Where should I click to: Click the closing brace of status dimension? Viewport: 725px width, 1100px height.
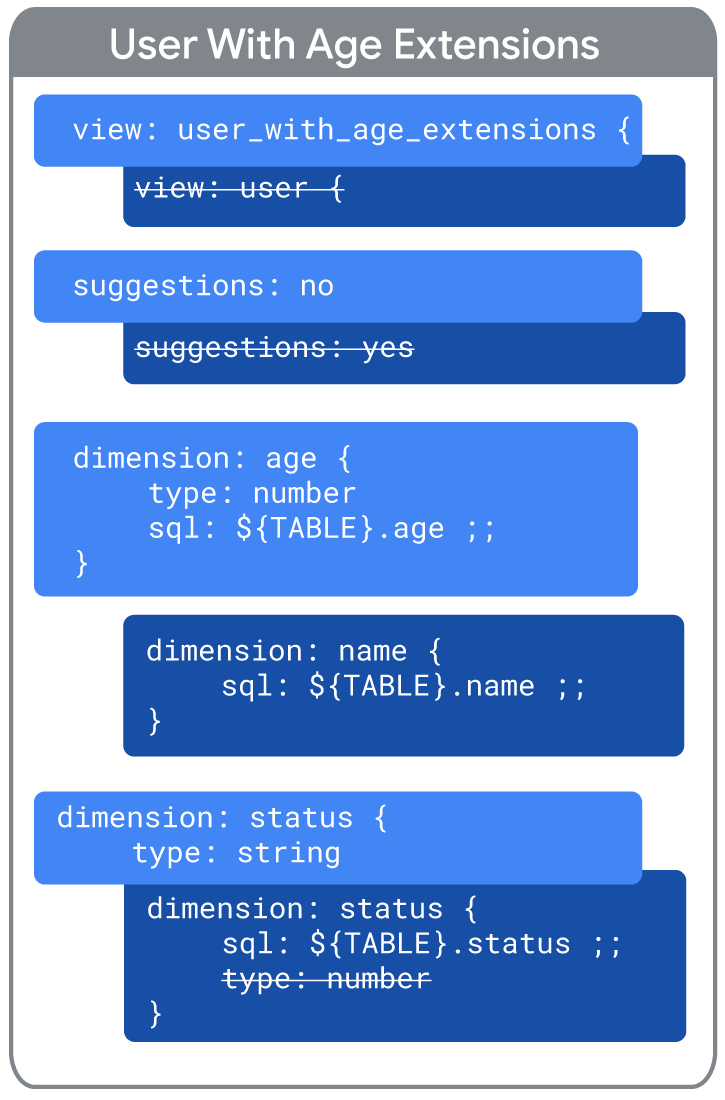coord(155,1014)
